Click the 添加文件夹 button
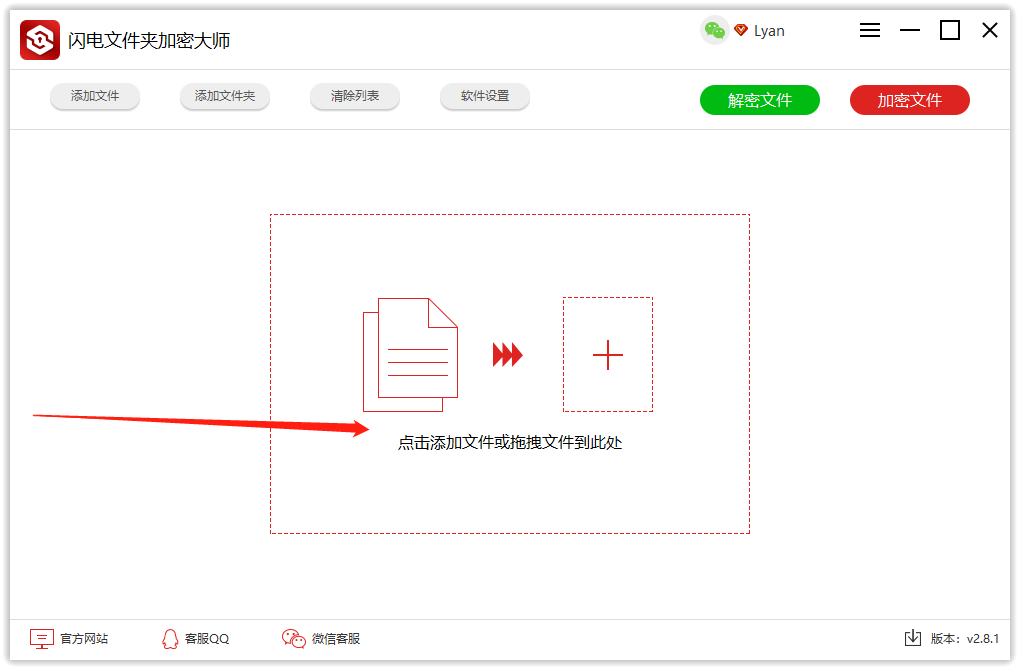This screenshot has width=1020, height=670. coord(225,96)
